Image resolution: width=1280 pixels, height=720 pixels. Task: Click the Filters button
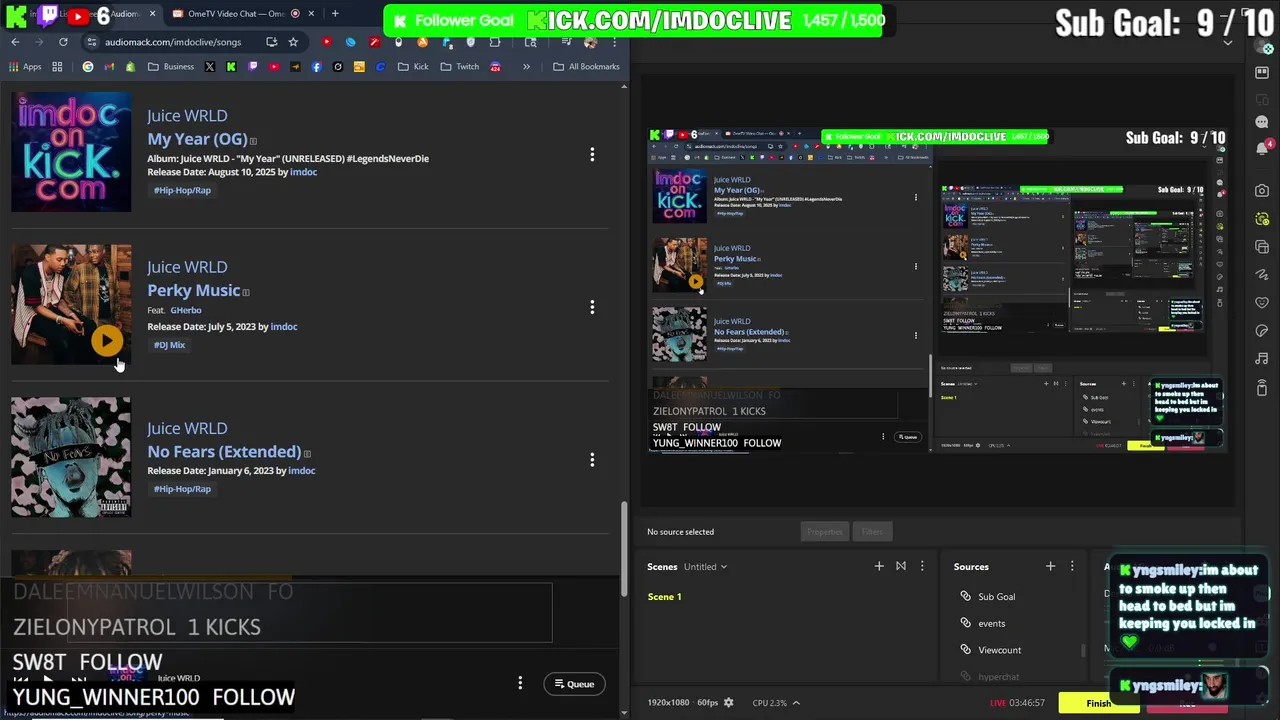(872, 532)
